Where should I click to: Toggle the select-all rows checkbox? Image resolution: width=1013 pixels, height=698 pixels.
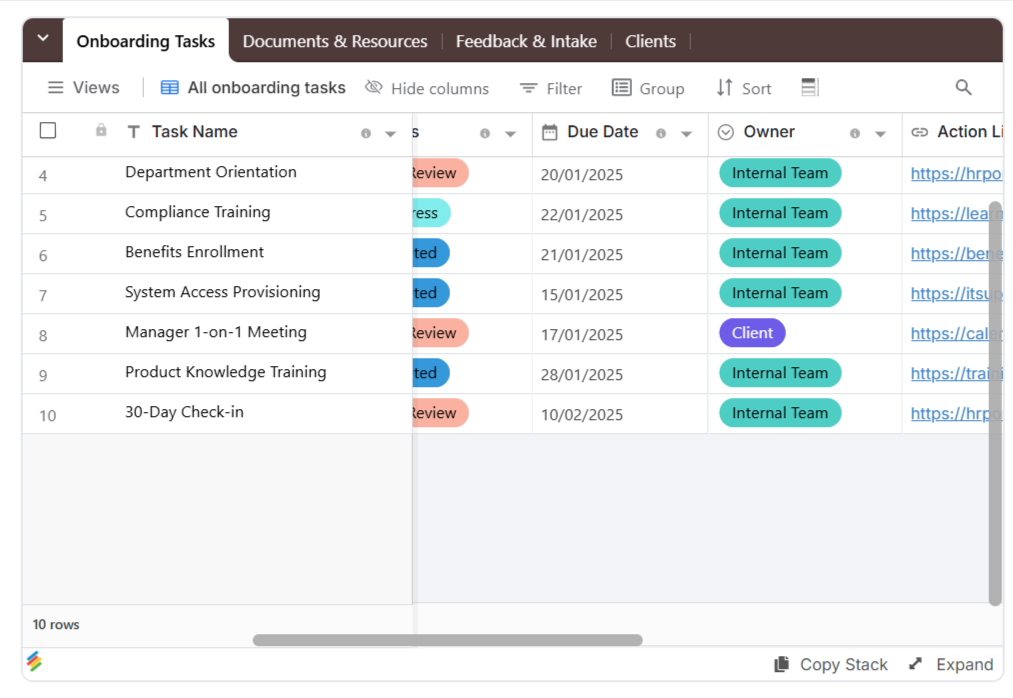click(x=48, y=131)
